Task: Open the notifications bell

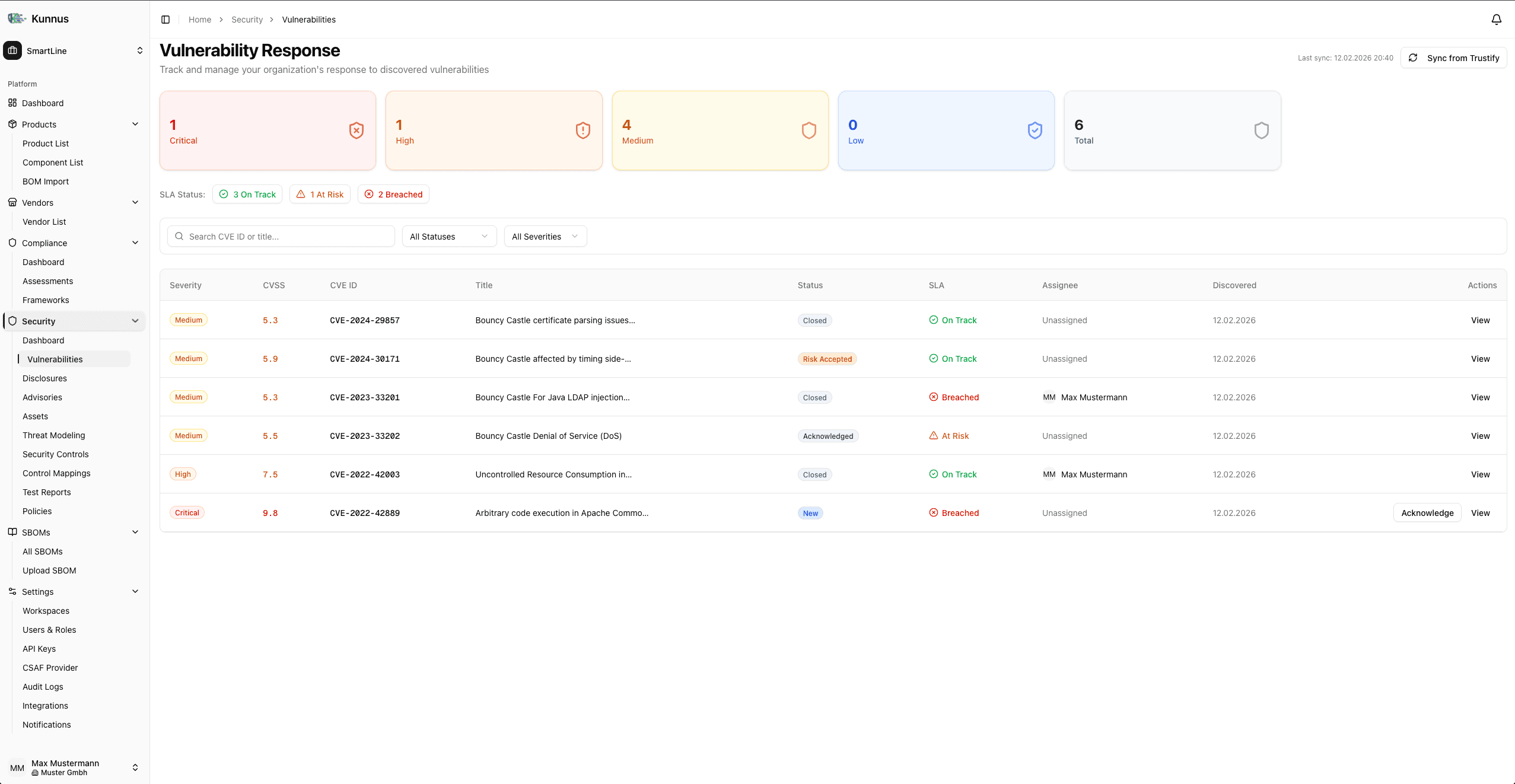Action: point(1495,19)
